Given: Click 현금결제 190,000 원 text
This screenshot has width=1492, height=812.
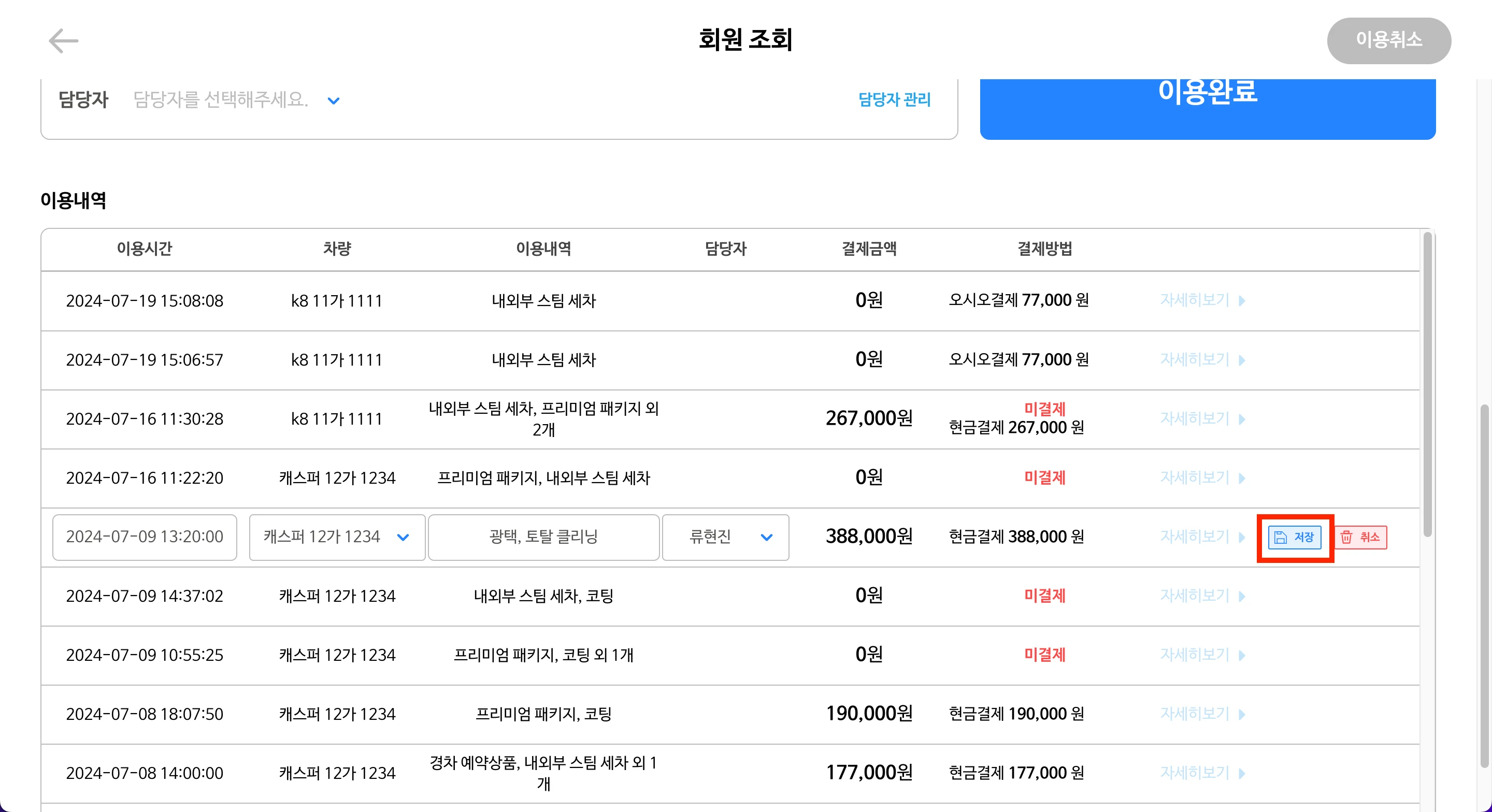Looking at the screenshot, I should [1016, 714].
